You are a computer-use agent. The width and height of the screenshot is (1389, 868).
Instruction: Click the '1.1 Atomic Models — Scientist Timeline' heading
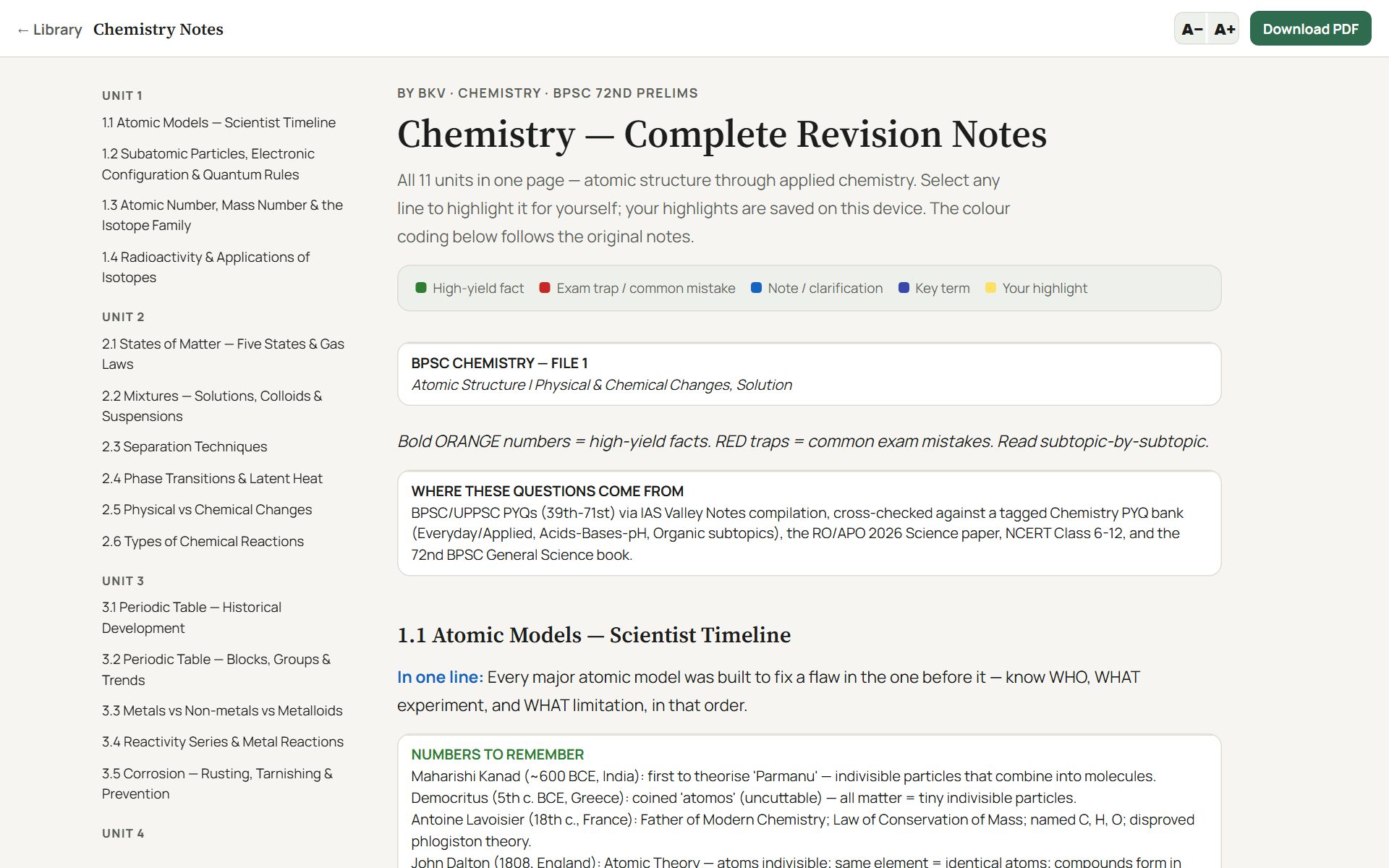(594, 635)
